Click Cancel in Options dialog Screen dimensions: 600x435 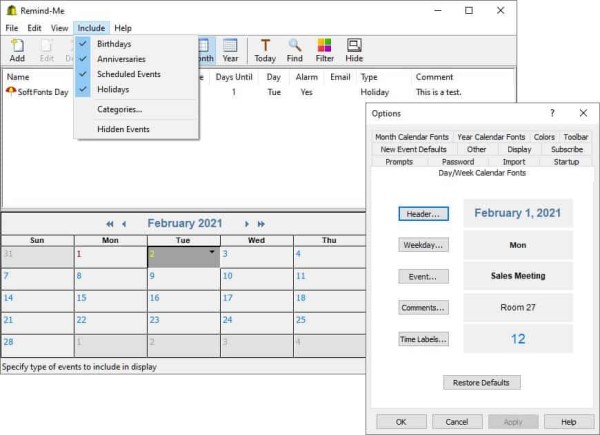[x=457, y=422]
